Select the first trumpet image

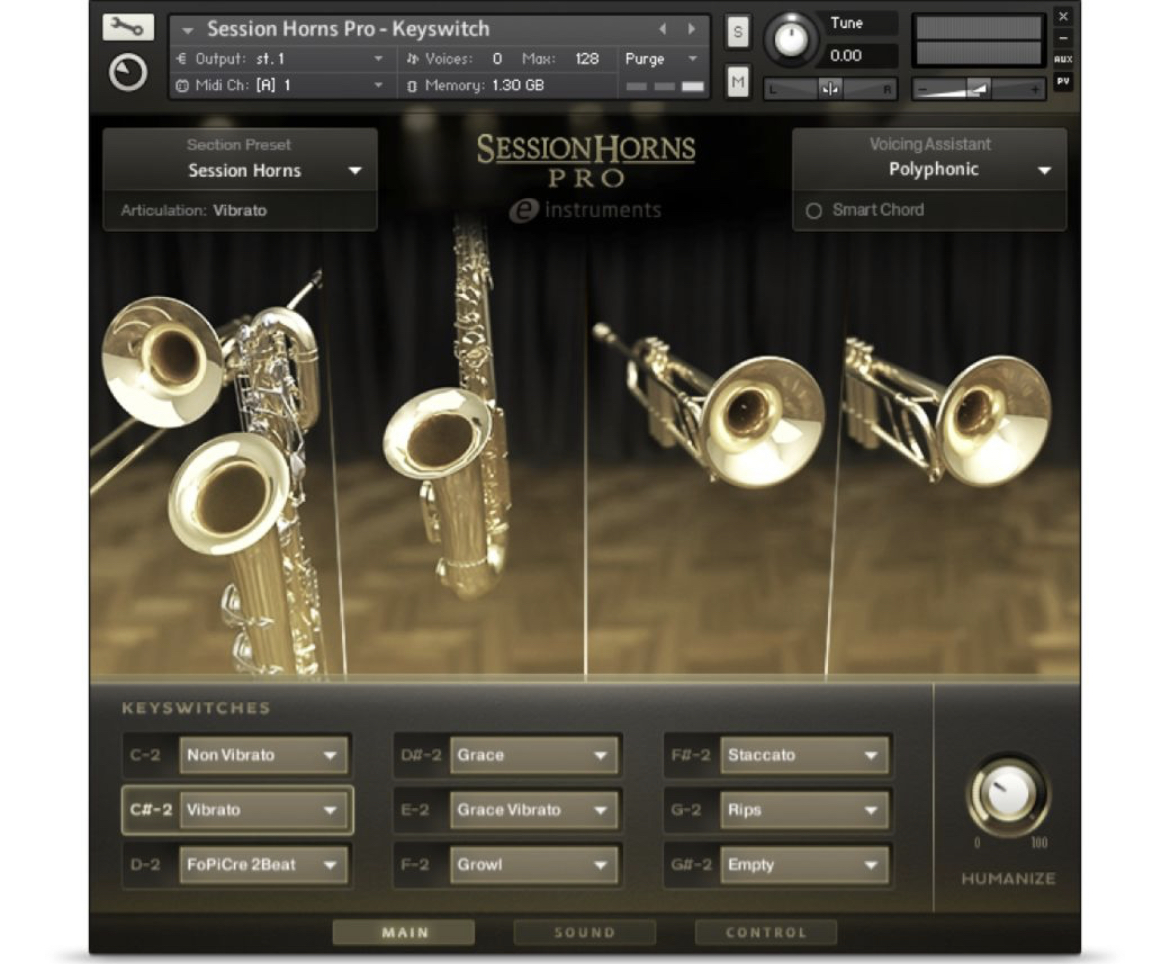pos(709,407)
